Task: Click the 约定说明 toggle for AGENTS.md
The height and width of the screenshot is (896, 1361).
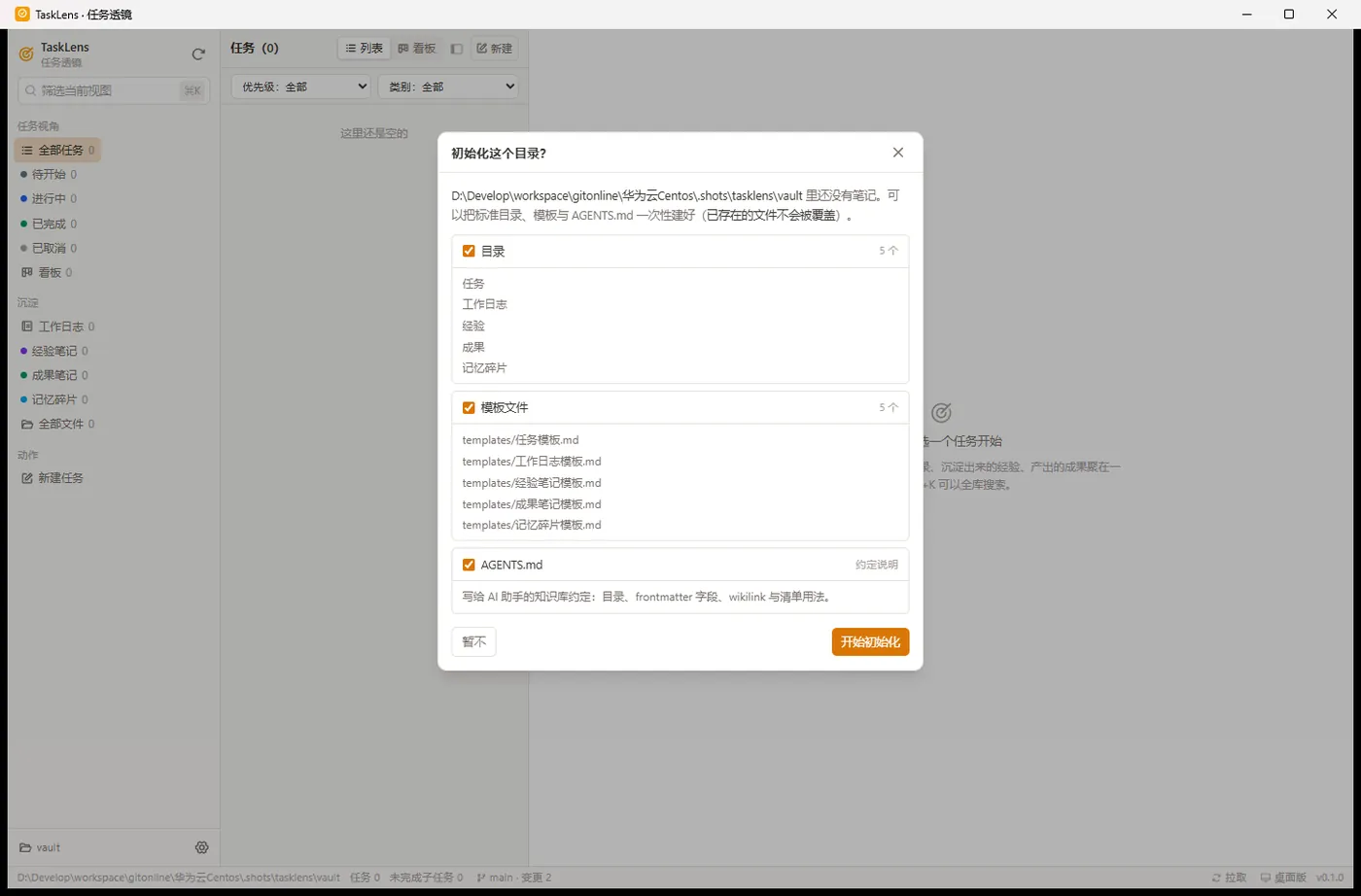Action: [x=877, y=565]
